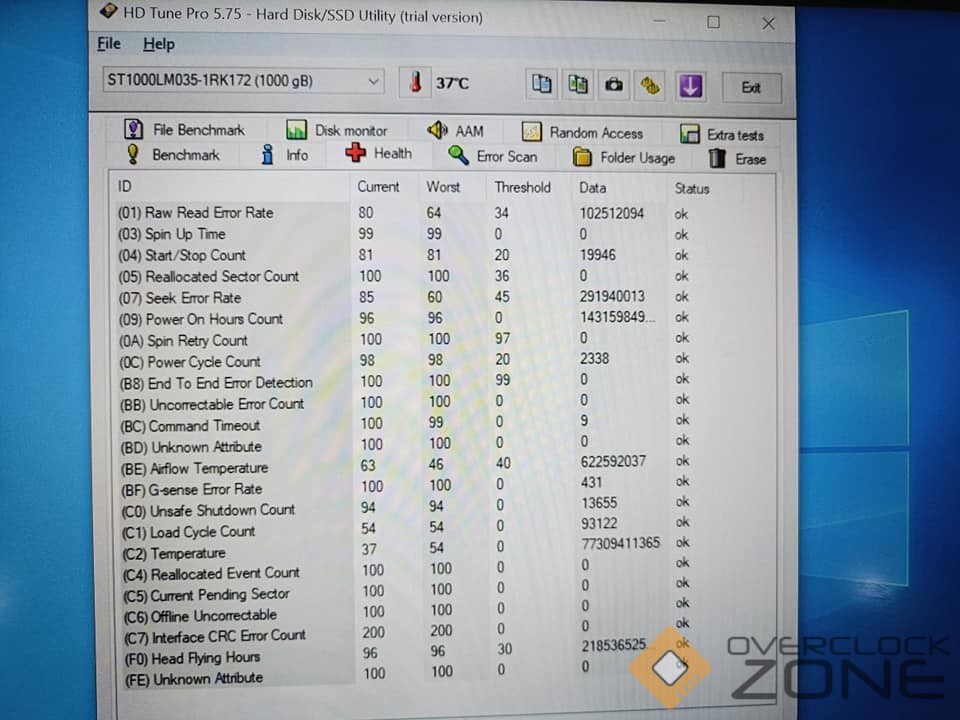Sort by the Status column header
This screenshot has width=960, height=720.
pyautogui.click(x=692, y=189)
